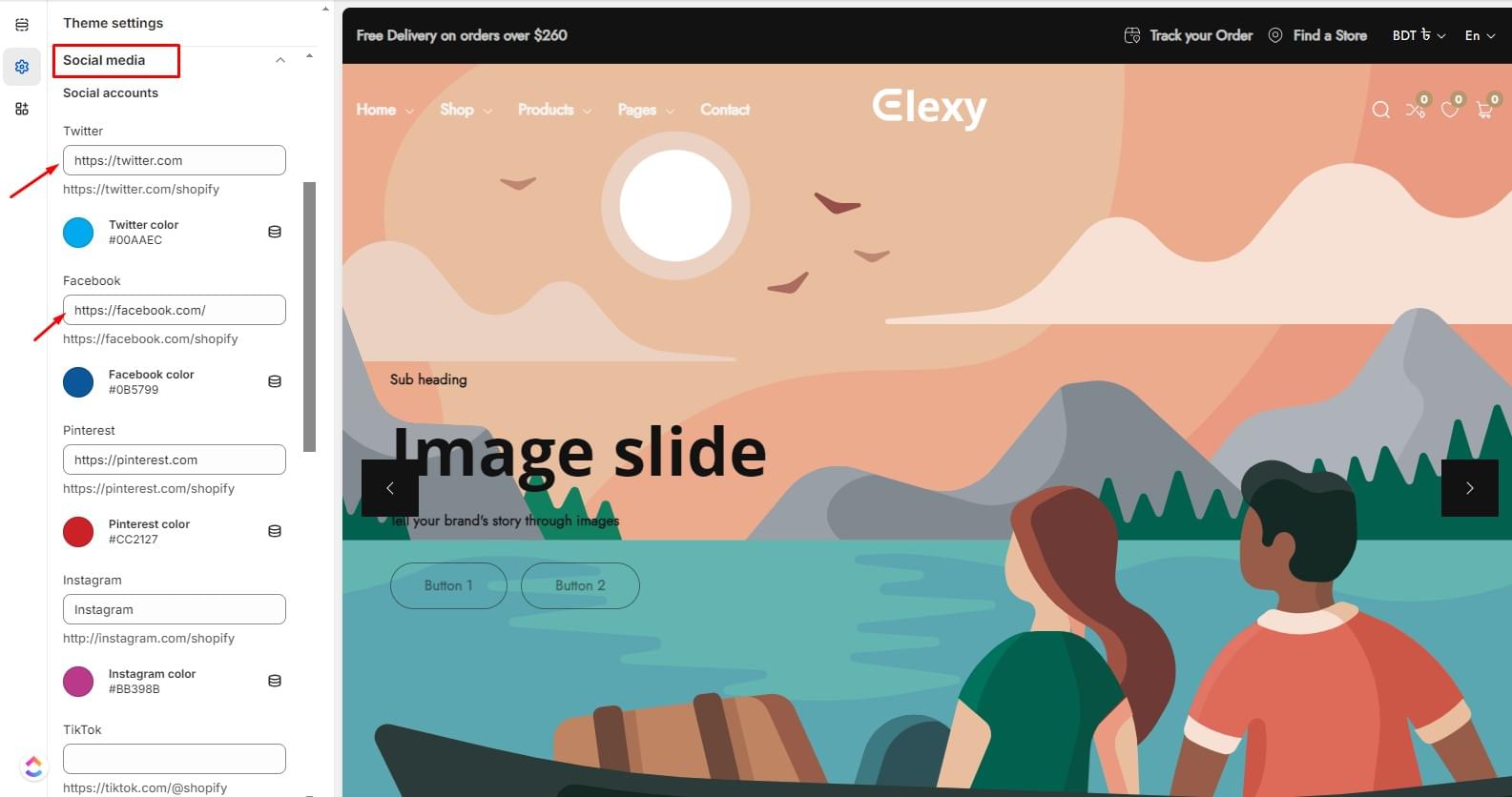Click the dynamic source icon beside Twitter color

275,232
